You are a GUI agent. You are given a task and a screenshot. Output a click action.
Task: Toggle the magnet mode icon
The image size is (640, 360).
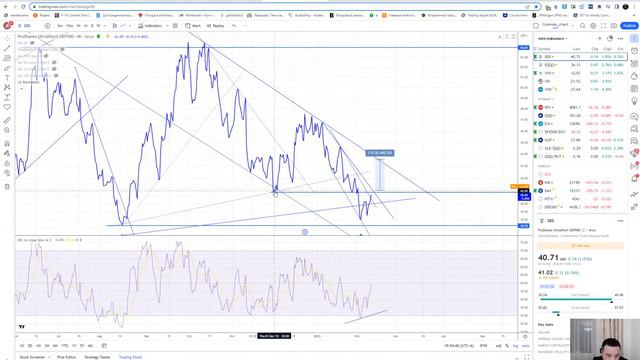point(7,144)
